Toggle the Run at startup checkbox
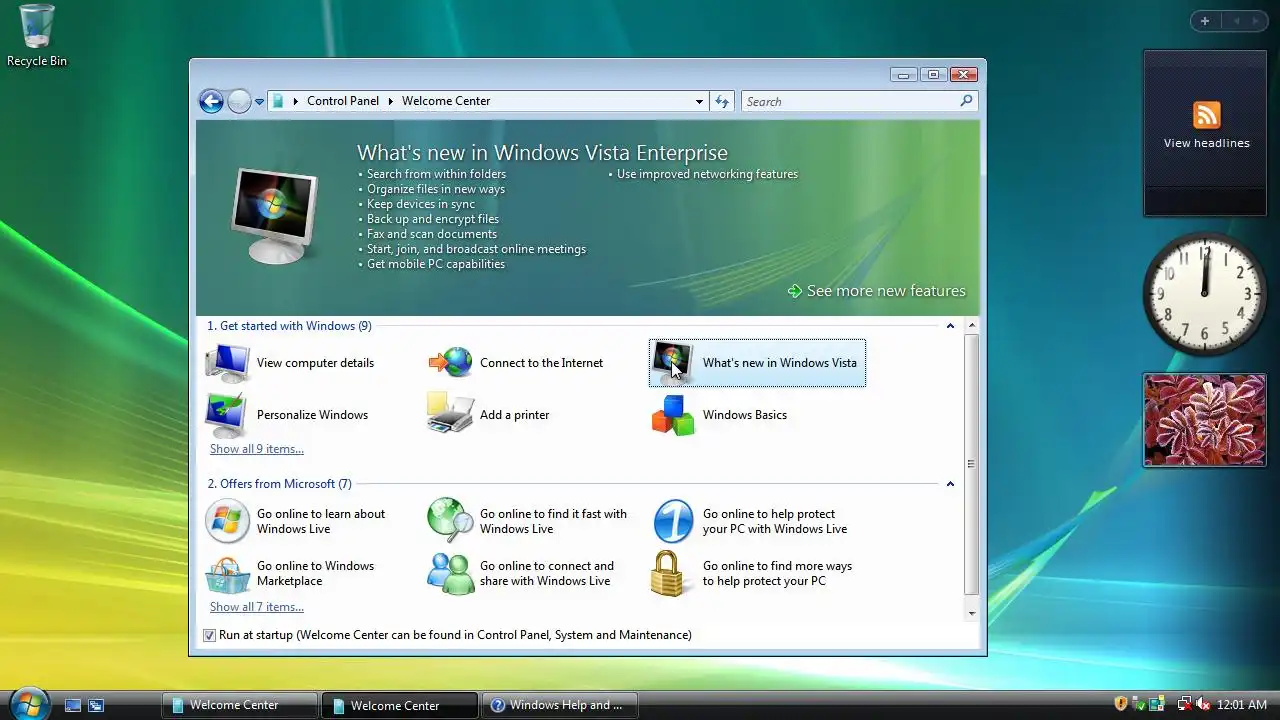The image size is (1280, 720). coord(209,635)
